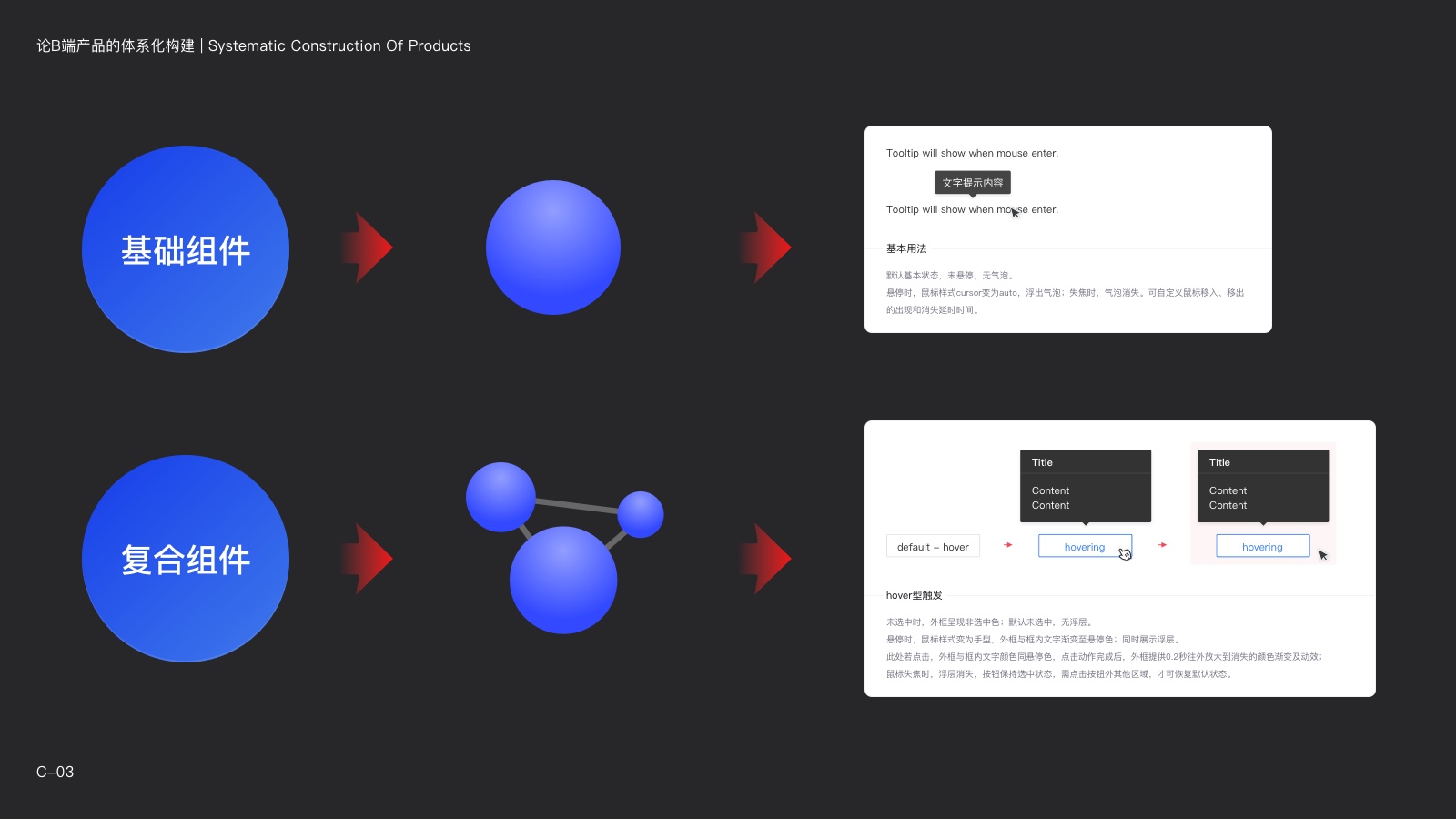
Task: Click the blue 基础组件 circle
Action: pos(186,249)
